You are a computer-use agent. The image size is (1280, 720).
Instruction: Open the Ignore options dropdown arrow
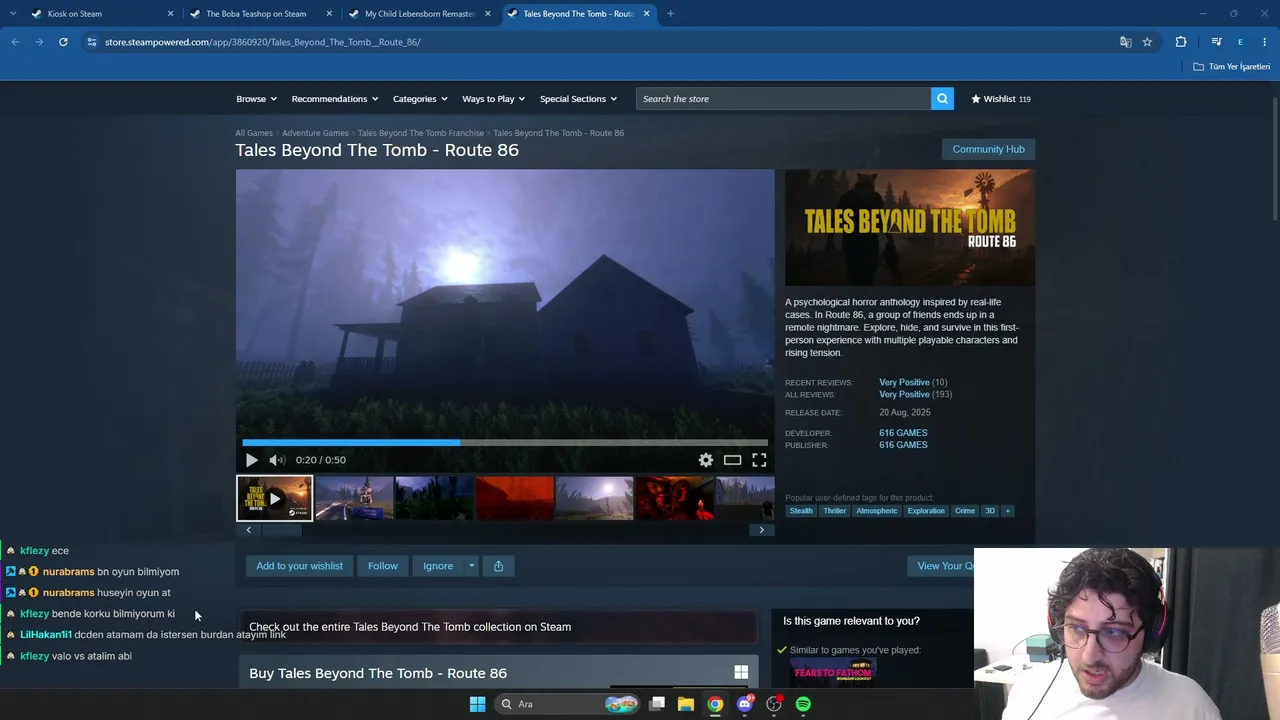pyautogui.click(x=471, y=566)
